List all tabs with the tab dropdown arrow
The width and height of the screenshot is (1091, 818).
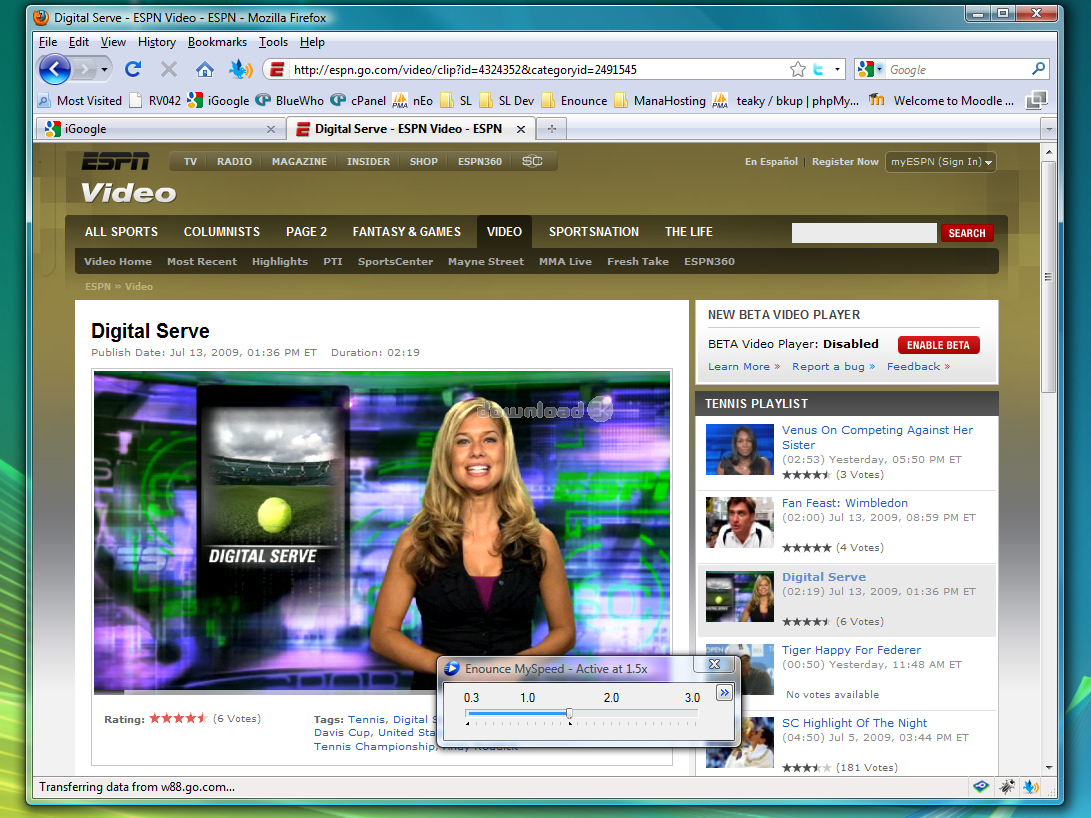1049,129
